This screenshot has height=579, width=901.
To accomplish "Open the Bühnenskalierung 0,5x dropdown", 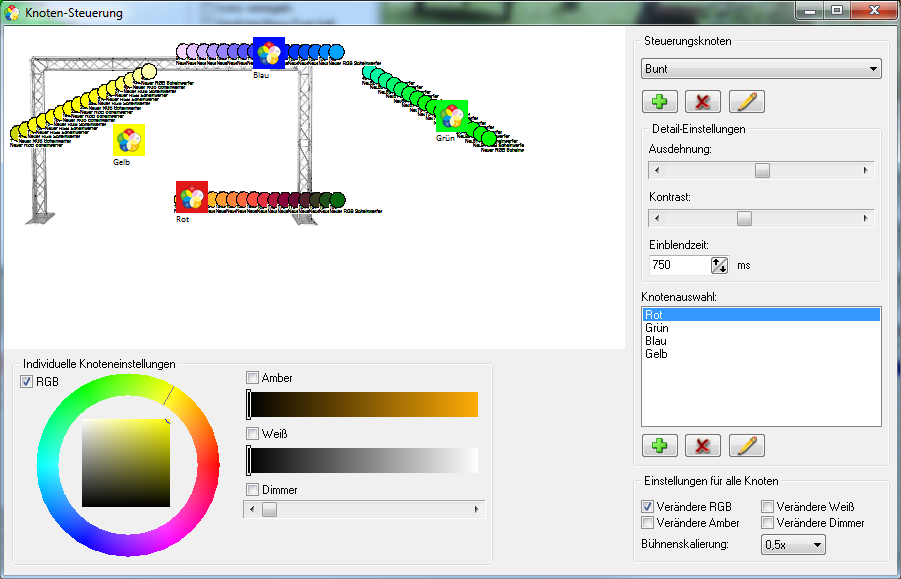I will click(793, 545).
